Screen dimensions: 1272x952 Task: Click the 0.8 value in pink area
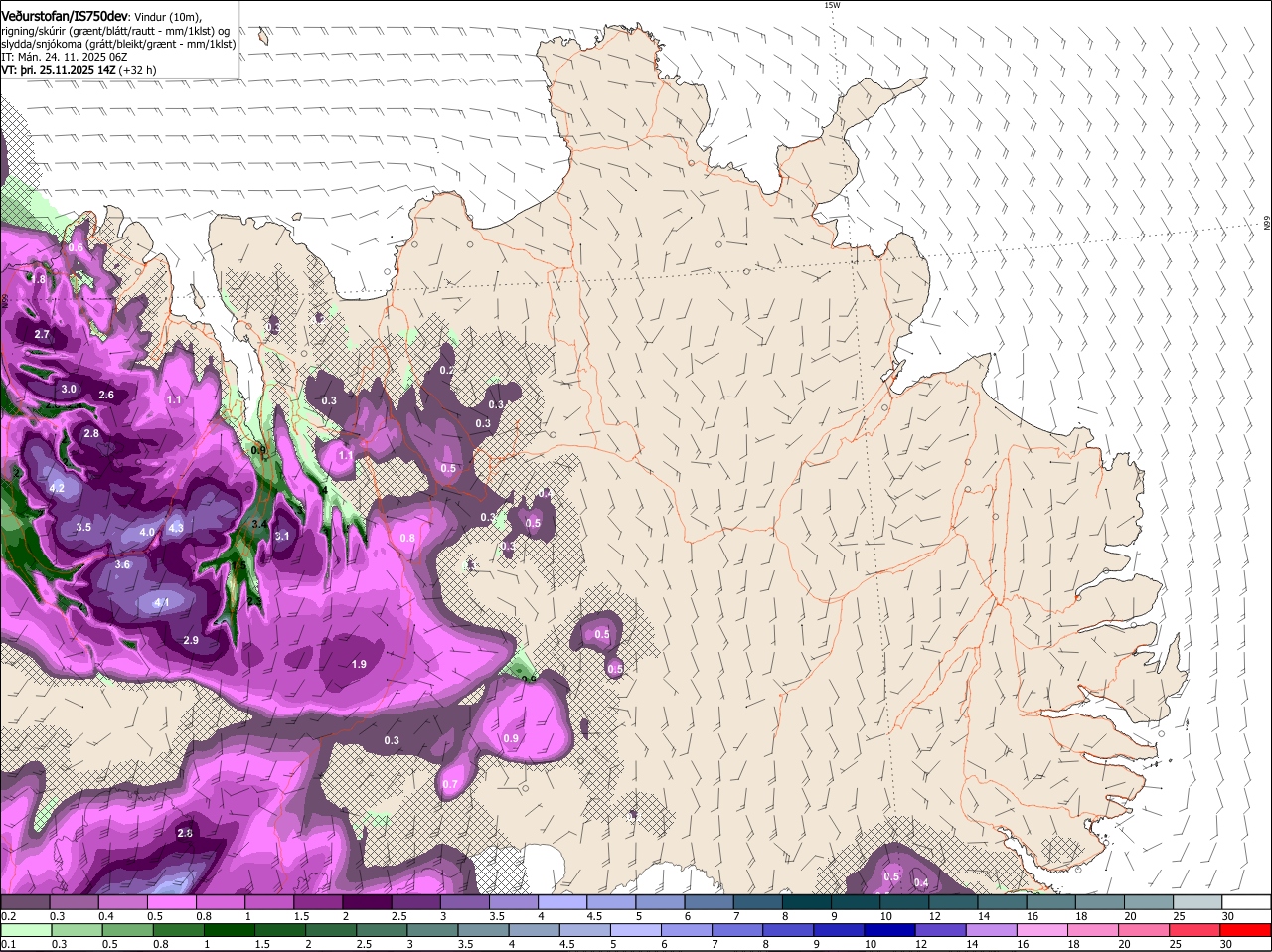407,538
